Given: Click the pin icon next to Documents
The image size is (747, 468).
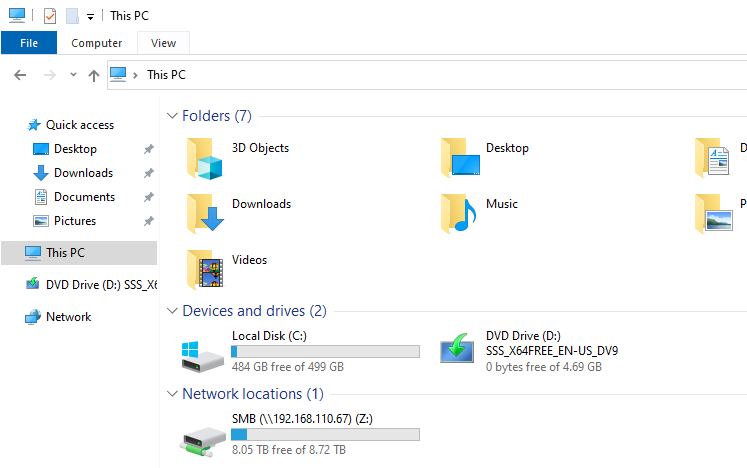Looking at the screenshot, I should pos(149,197).
